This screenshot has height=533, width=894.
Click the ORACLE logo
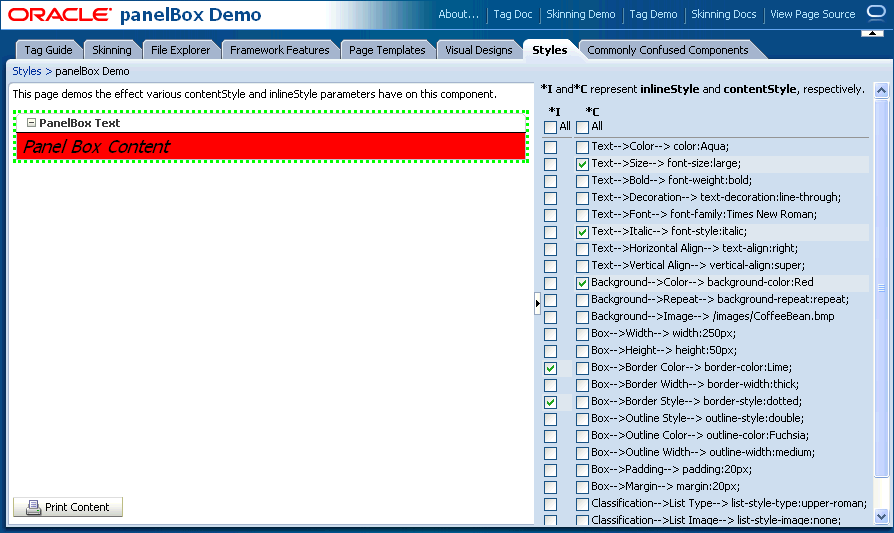pyautogui.click(x=59, y=15)
